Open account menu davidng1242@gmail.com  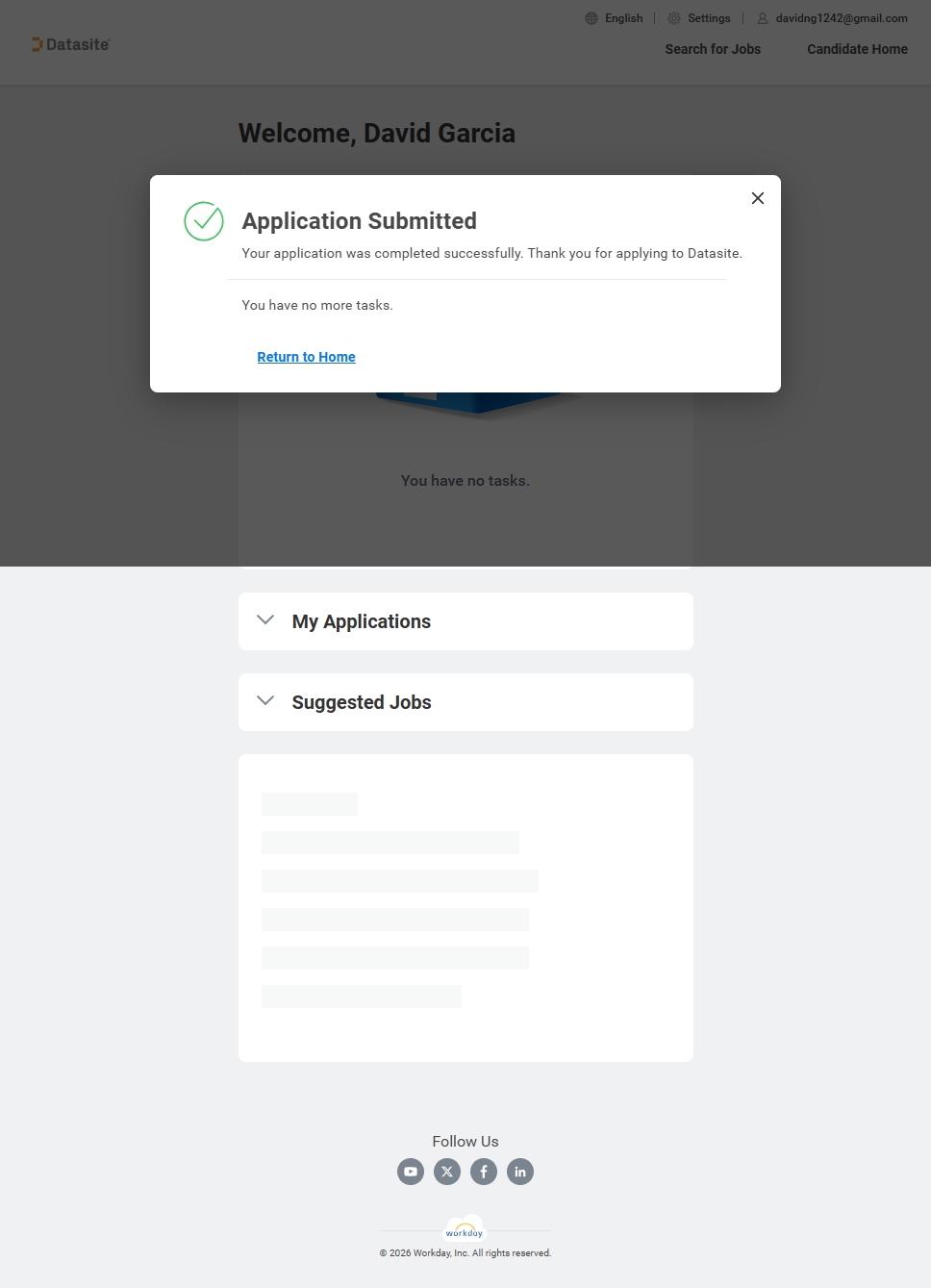842,18
